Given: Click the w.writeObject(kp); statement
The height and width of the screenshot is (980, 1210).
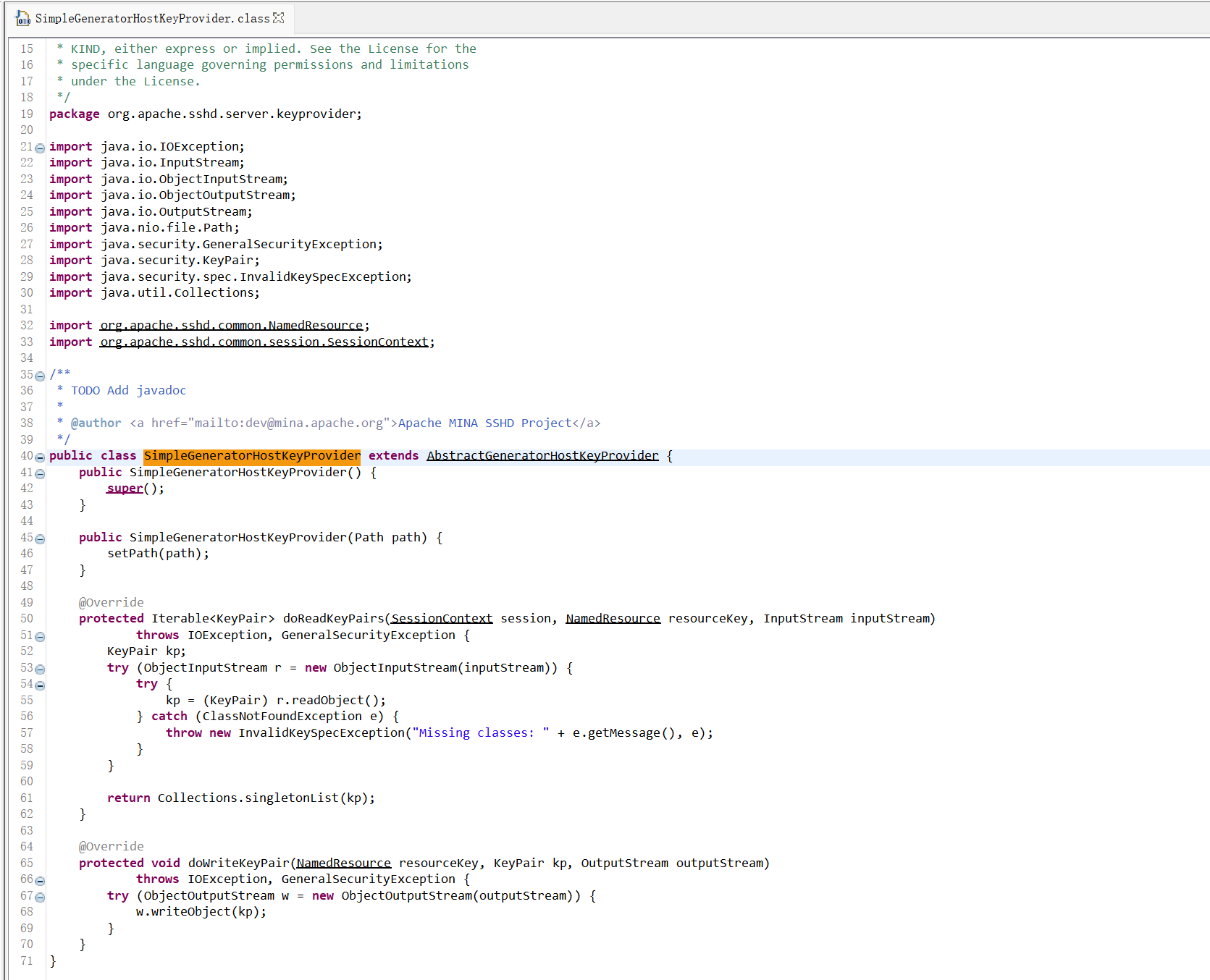Looking at the screenshot, I should 201,911.
